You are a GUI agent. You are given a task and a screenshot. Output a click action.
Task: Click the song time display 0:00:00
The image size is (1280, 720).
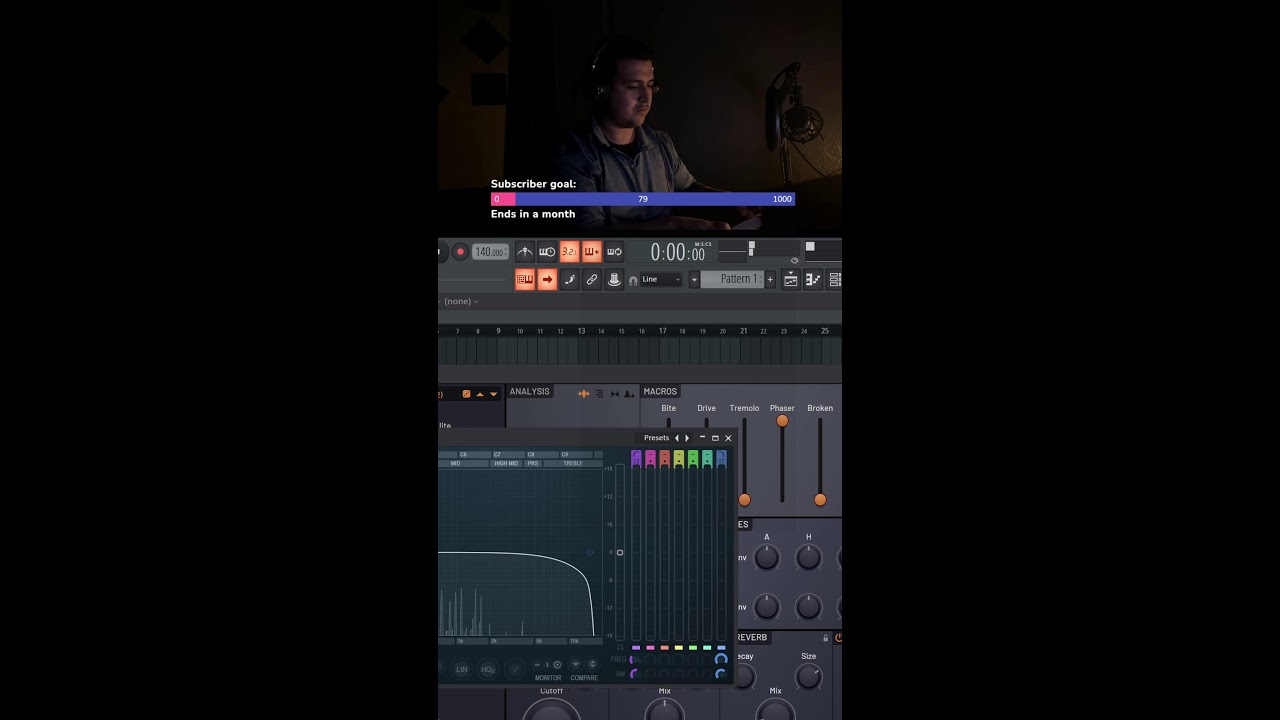click(x=678, y=253)
